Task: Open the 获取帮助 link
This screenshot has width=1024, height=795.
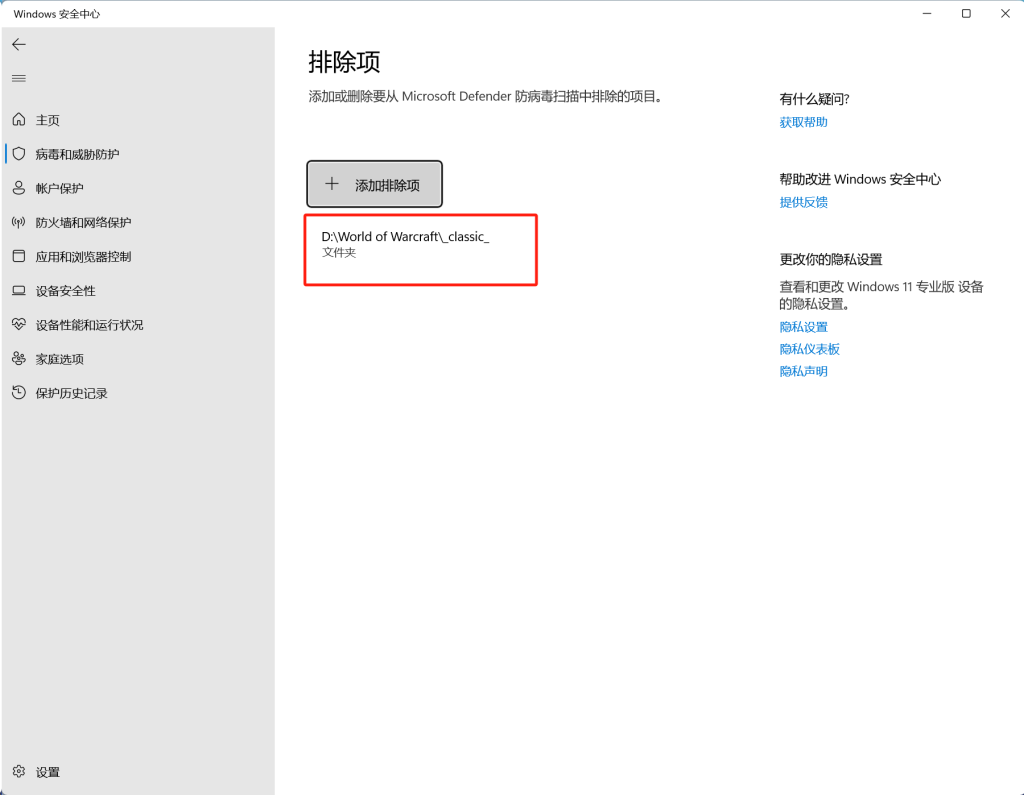Action: pyautogui.click(x=803, y=122)
